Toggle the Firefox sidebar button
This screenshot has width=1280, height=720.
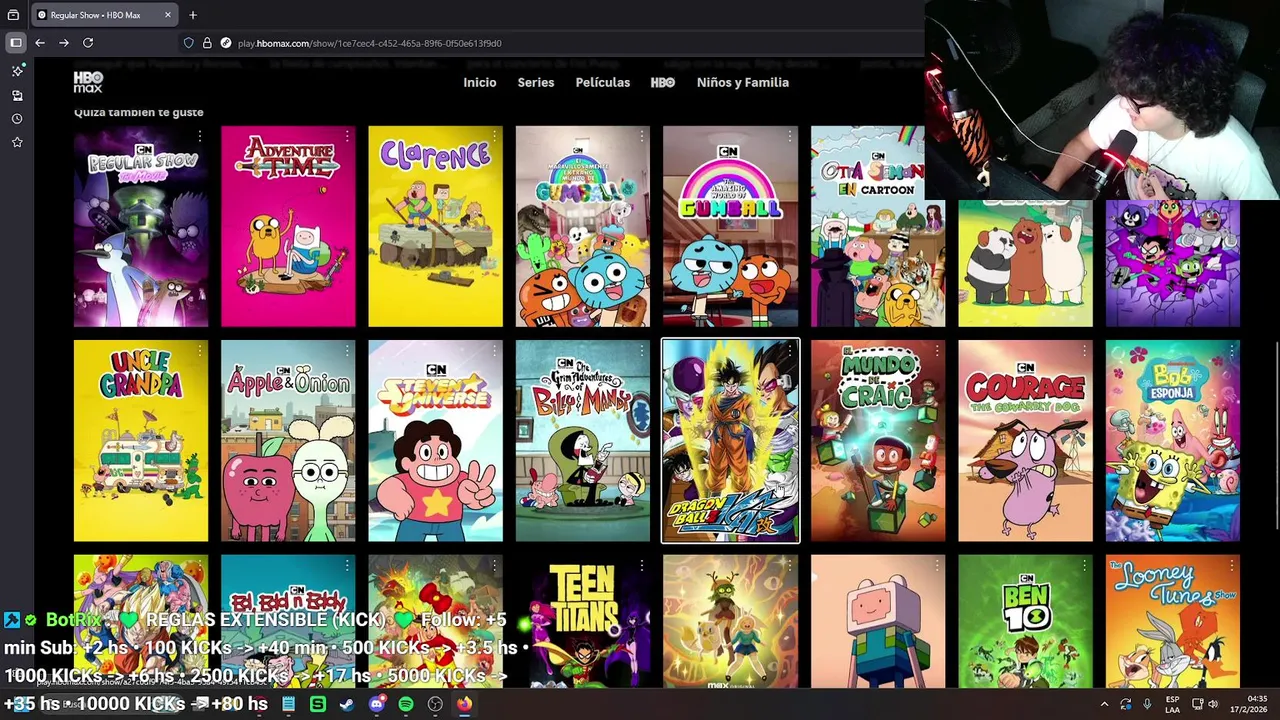click(15, 43)
